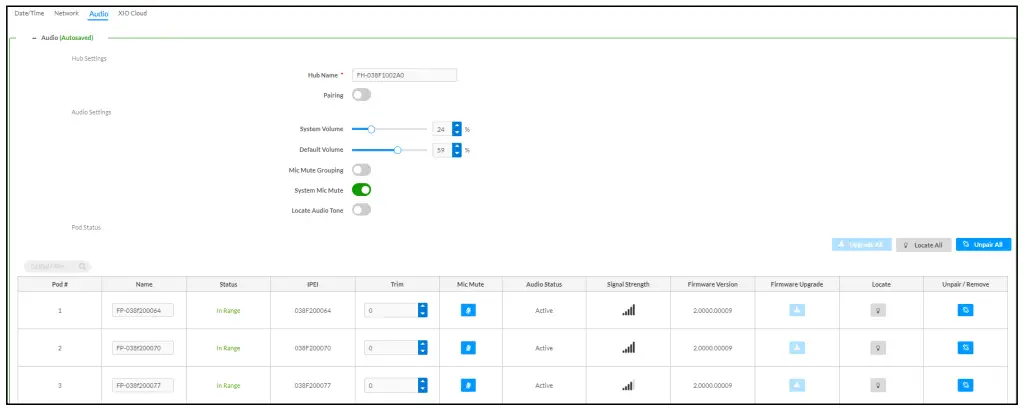Screen dimensions: 1024x408
Task: Click the search icon in global filter
Action: (x=83, y=266)
